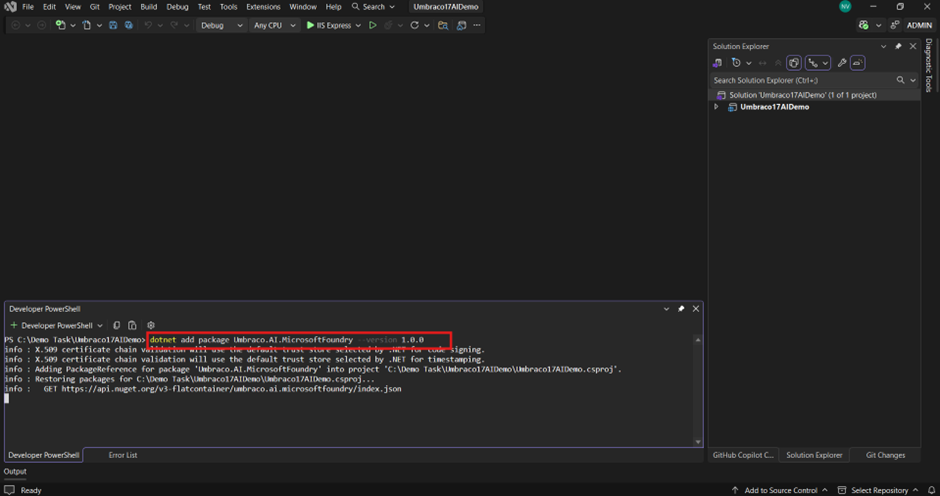The image size is (940, 496).
Task: Click Collapse All icon in Solution Explorer
Action: (x=778, y=63)
